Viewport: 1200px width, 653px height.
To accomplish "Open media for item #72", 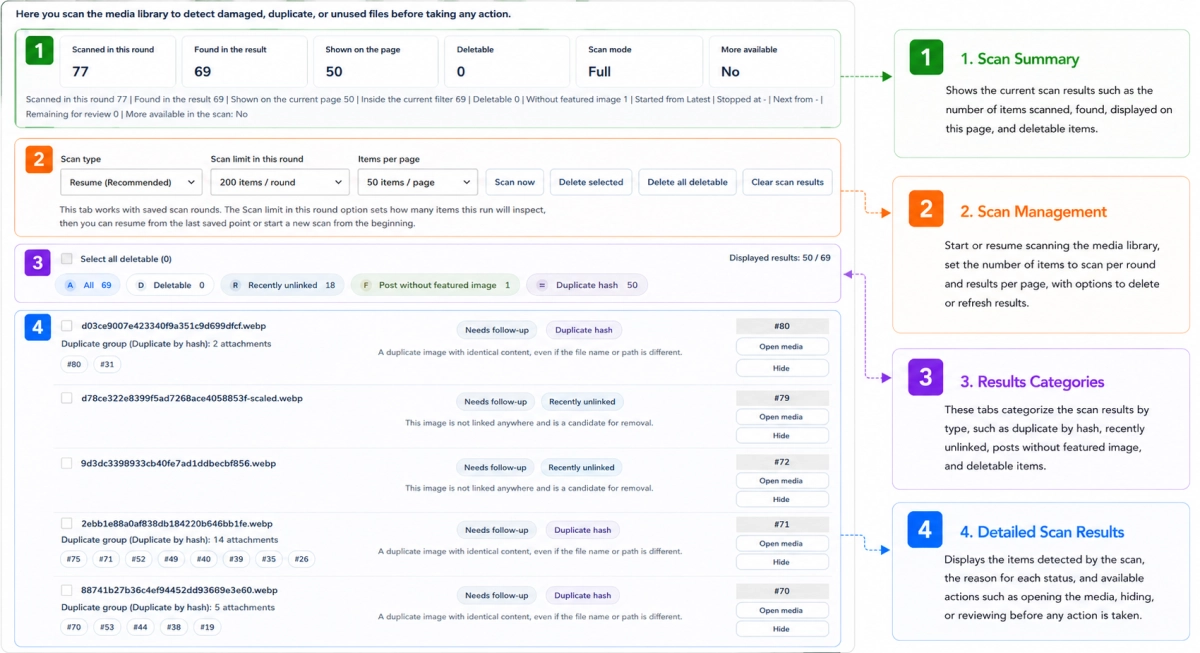I will (x=782, y=481).
